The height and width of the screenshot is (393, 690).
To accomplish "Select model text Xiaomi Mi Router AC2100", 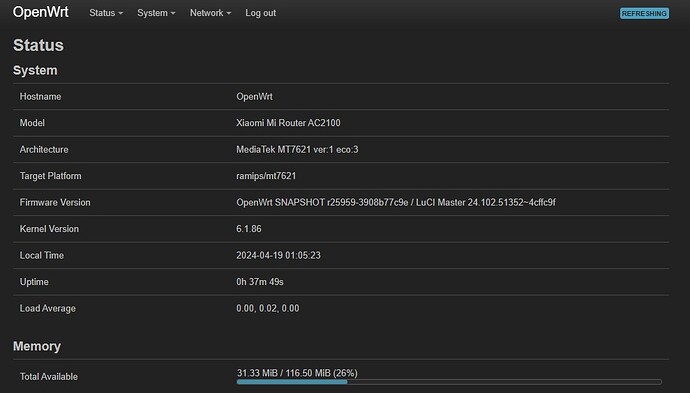I will click(x=288, y=123).
